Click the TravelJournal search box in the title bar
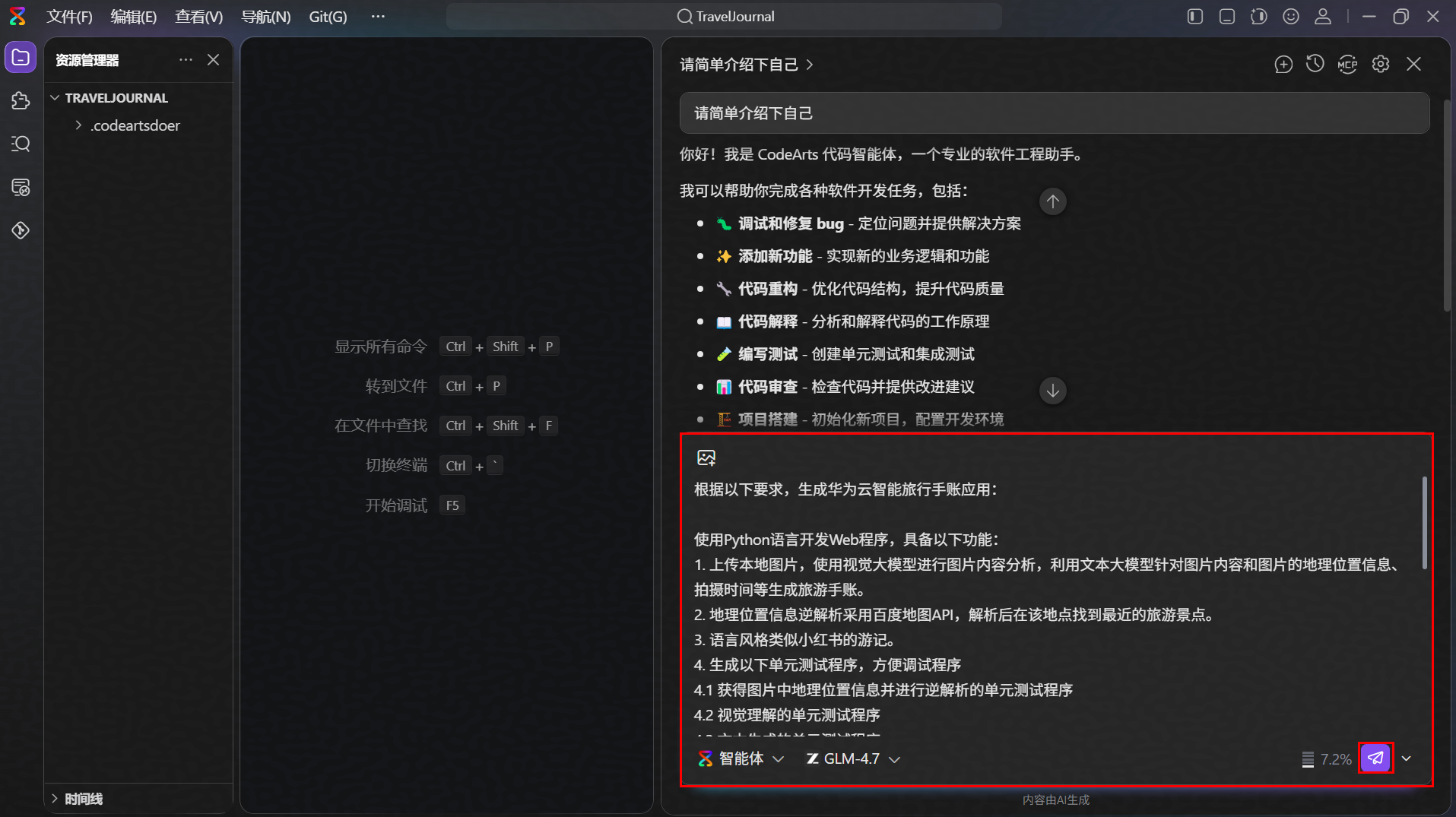The width and height of the screenshot is (1456, 817). click(x=724, y=17)
